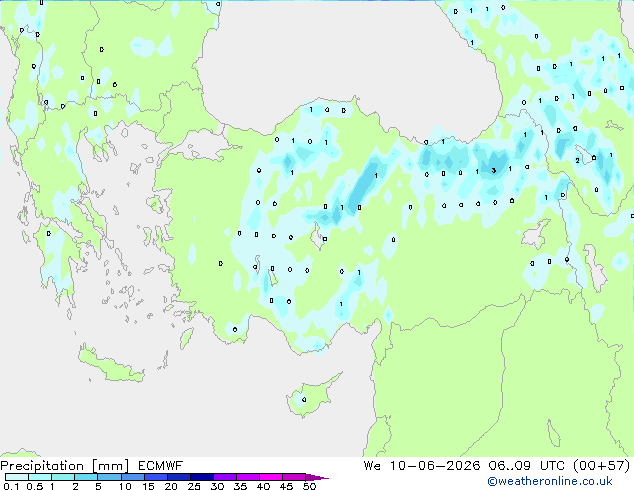
Task: Select the 35–40 mm violet legend swatch
Action: [247, 477]
